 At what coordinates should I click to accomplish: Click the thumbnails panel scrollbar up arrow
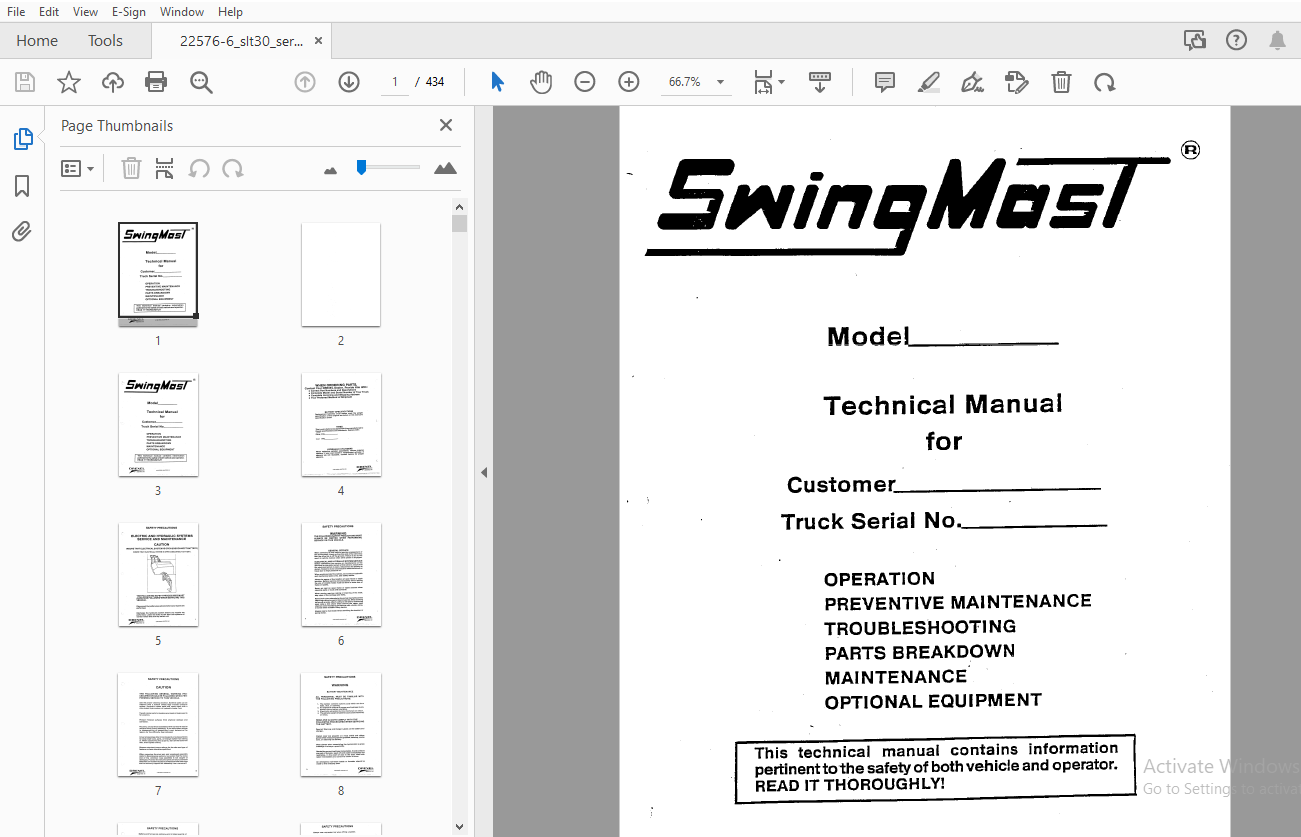459,206
